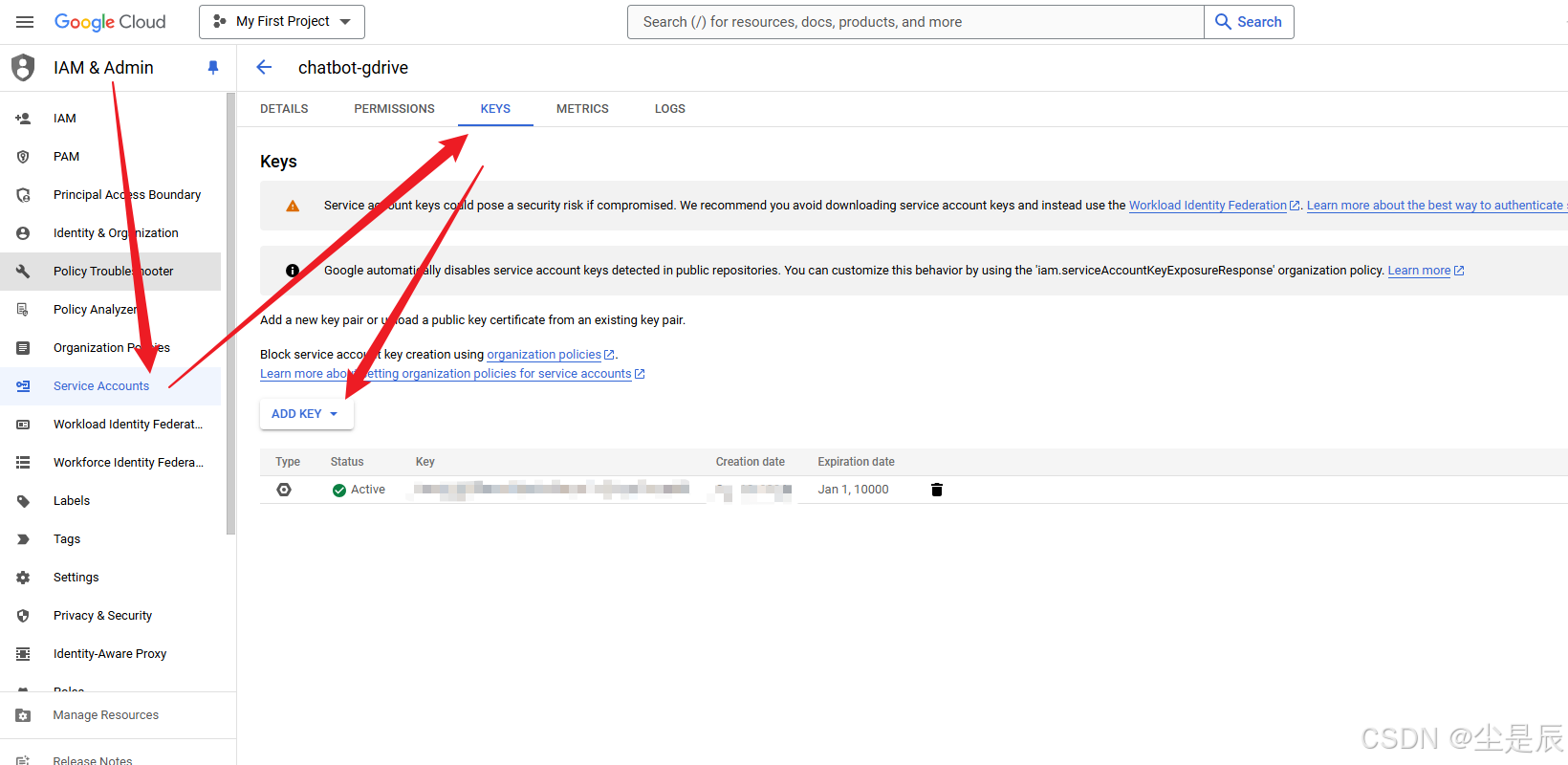Image resolution: width=1568 pixels, height=765 pixels.
Task: Click the IAM add-person icon
Action: (23, 119)
